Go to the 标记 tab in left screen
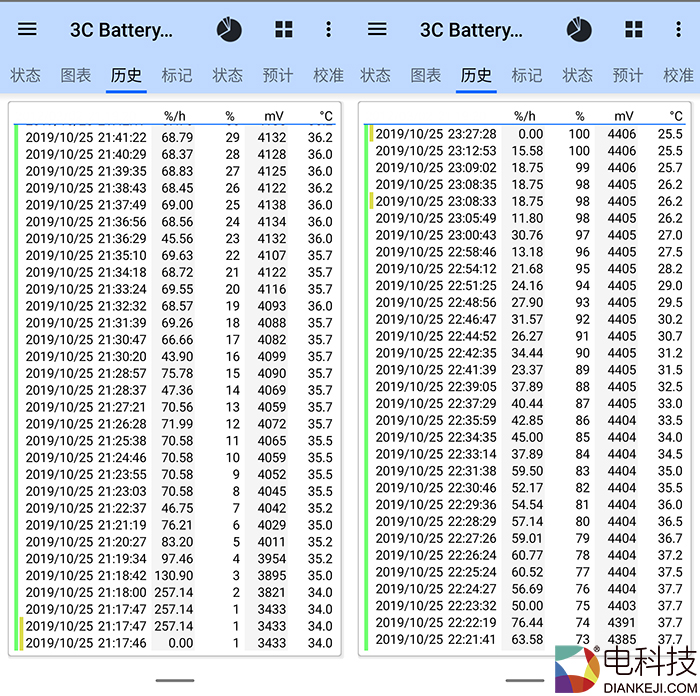Image resolution: width=700 pixels, height=696 pixels. pyautogui.click(x=177, y=75)
